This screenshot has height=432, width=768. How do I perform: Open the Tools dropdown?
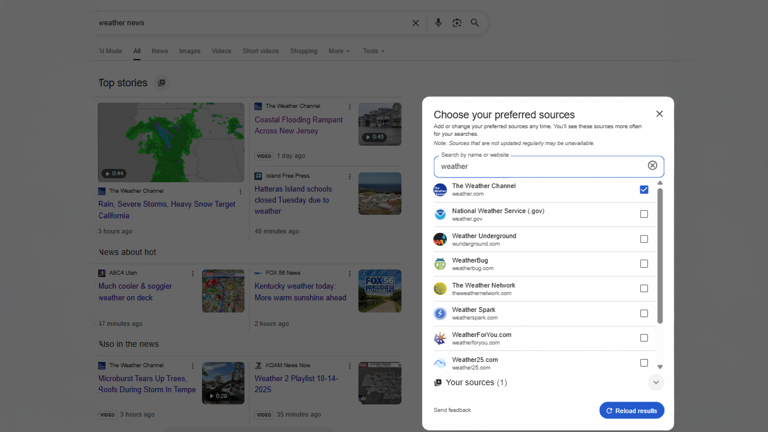[374, 51]
